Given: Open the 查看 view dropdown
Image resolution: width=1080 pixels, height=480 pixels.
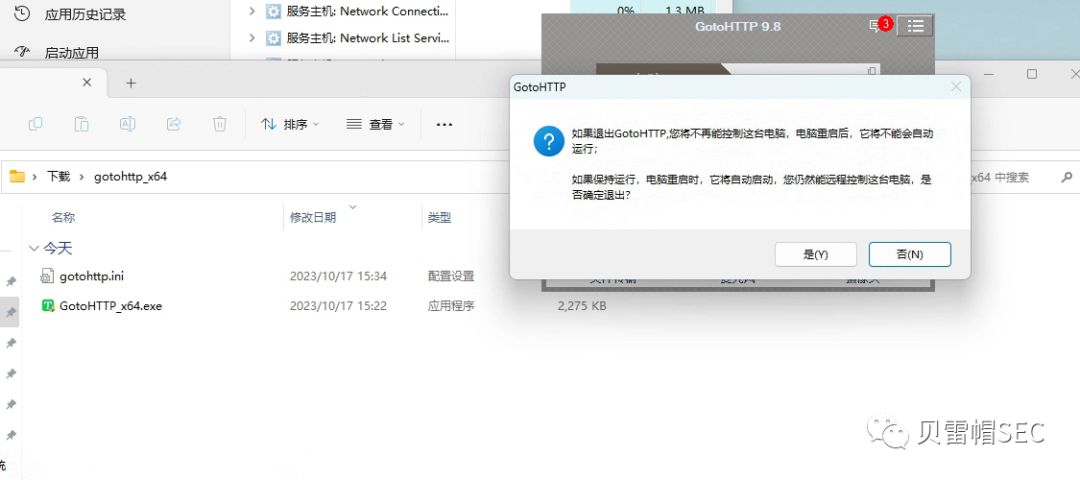Looking at the screenshot, I should [x=375, y=125].
